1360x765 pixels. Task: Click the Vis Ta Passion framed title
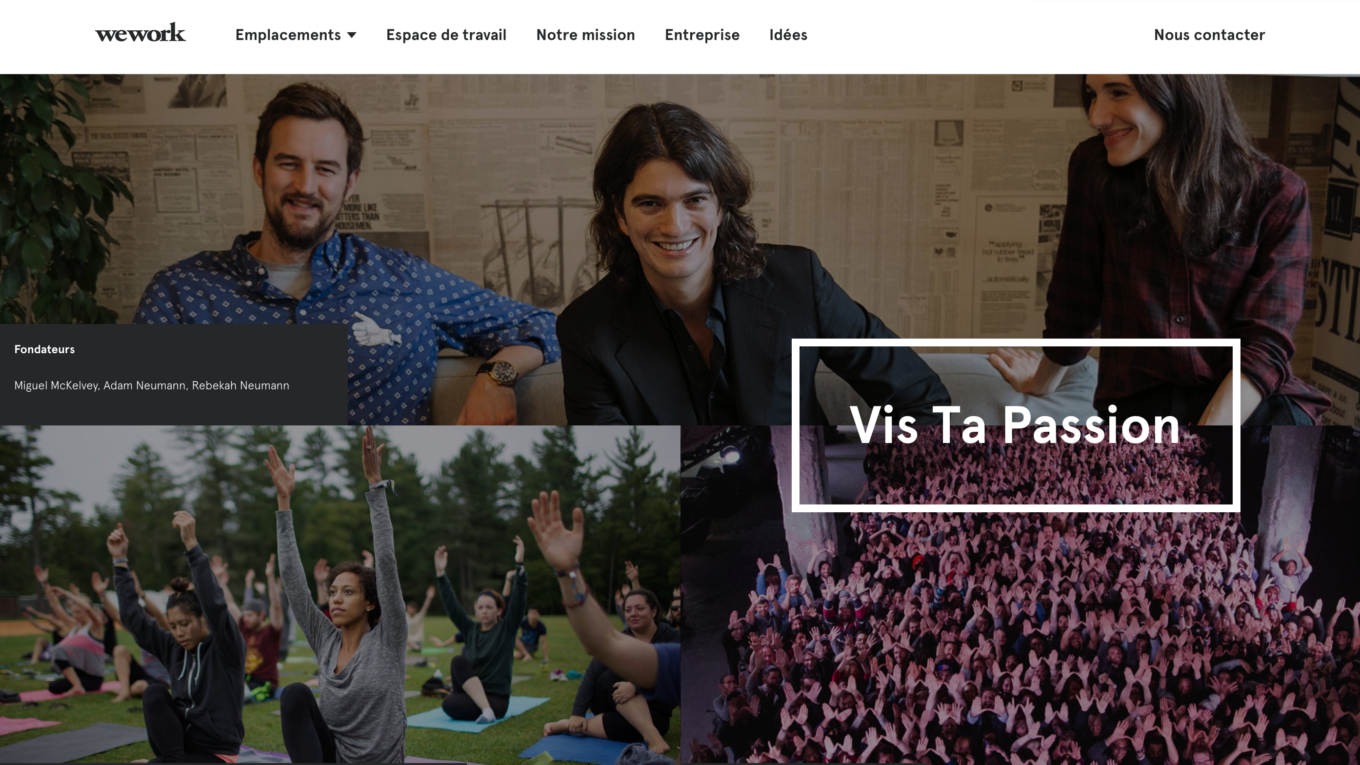1016,425
